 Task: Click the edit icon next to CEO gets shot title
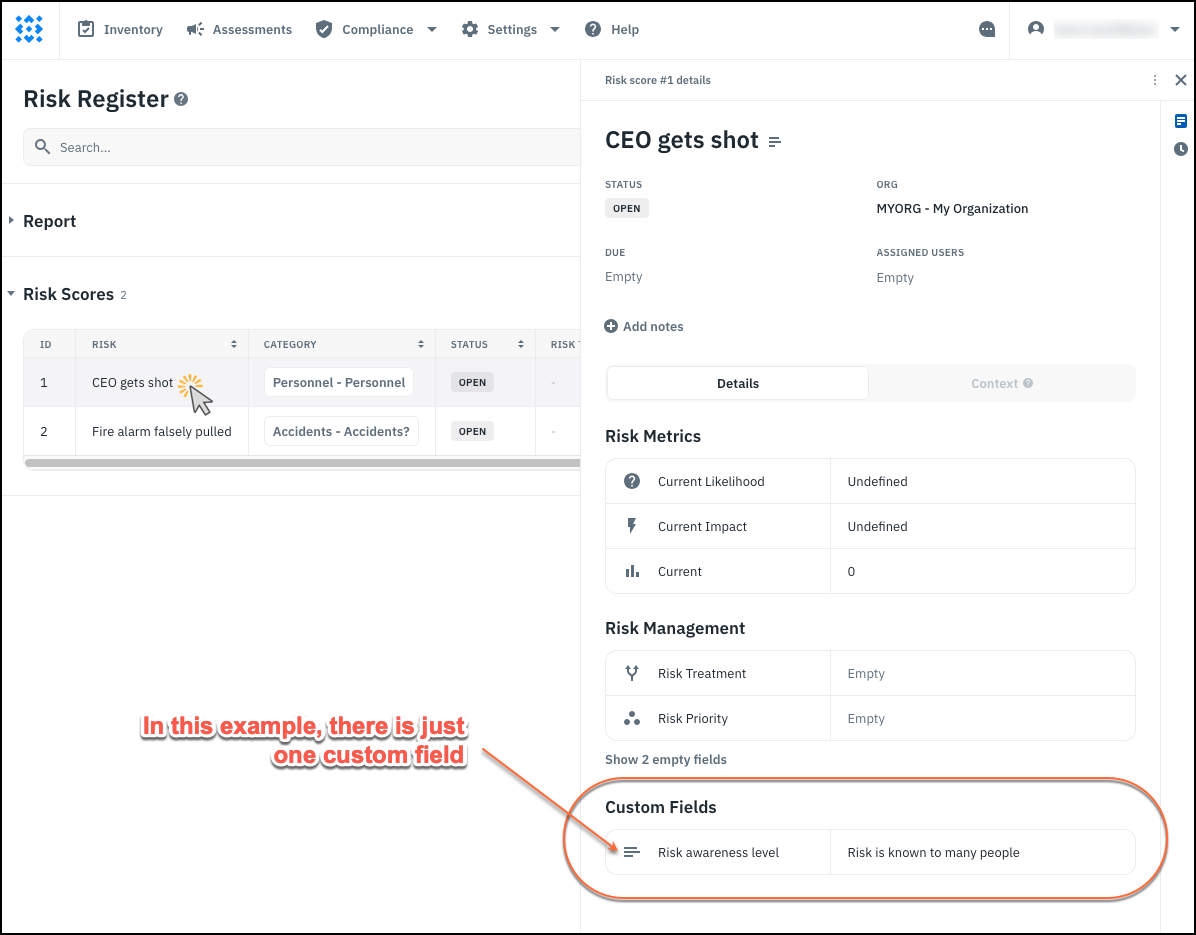point(775,142)
